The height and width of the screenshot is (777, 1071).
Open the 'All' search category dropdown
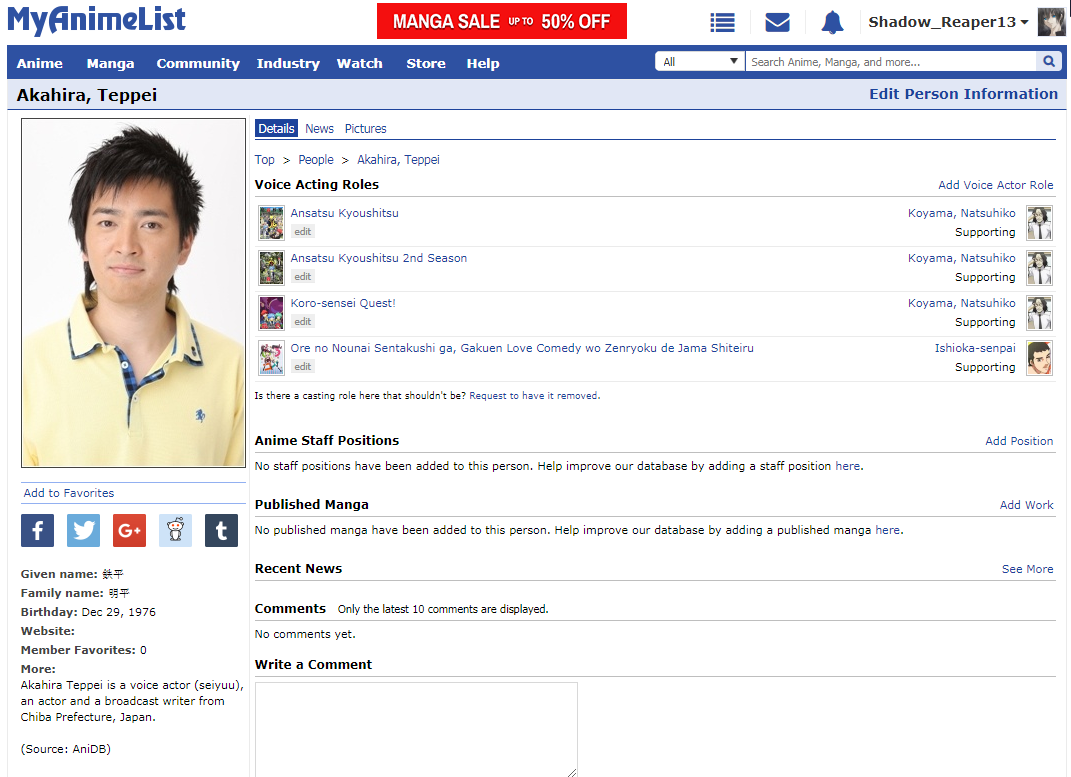coord(700,62)
